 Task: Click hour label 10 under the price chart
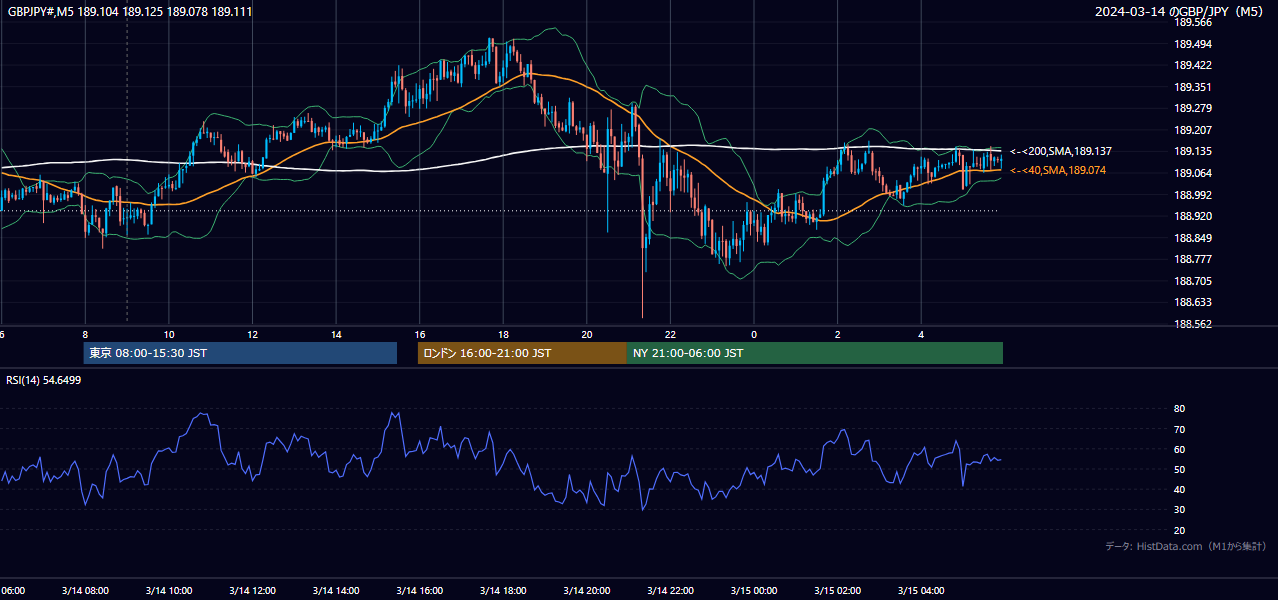pos(169,334)
